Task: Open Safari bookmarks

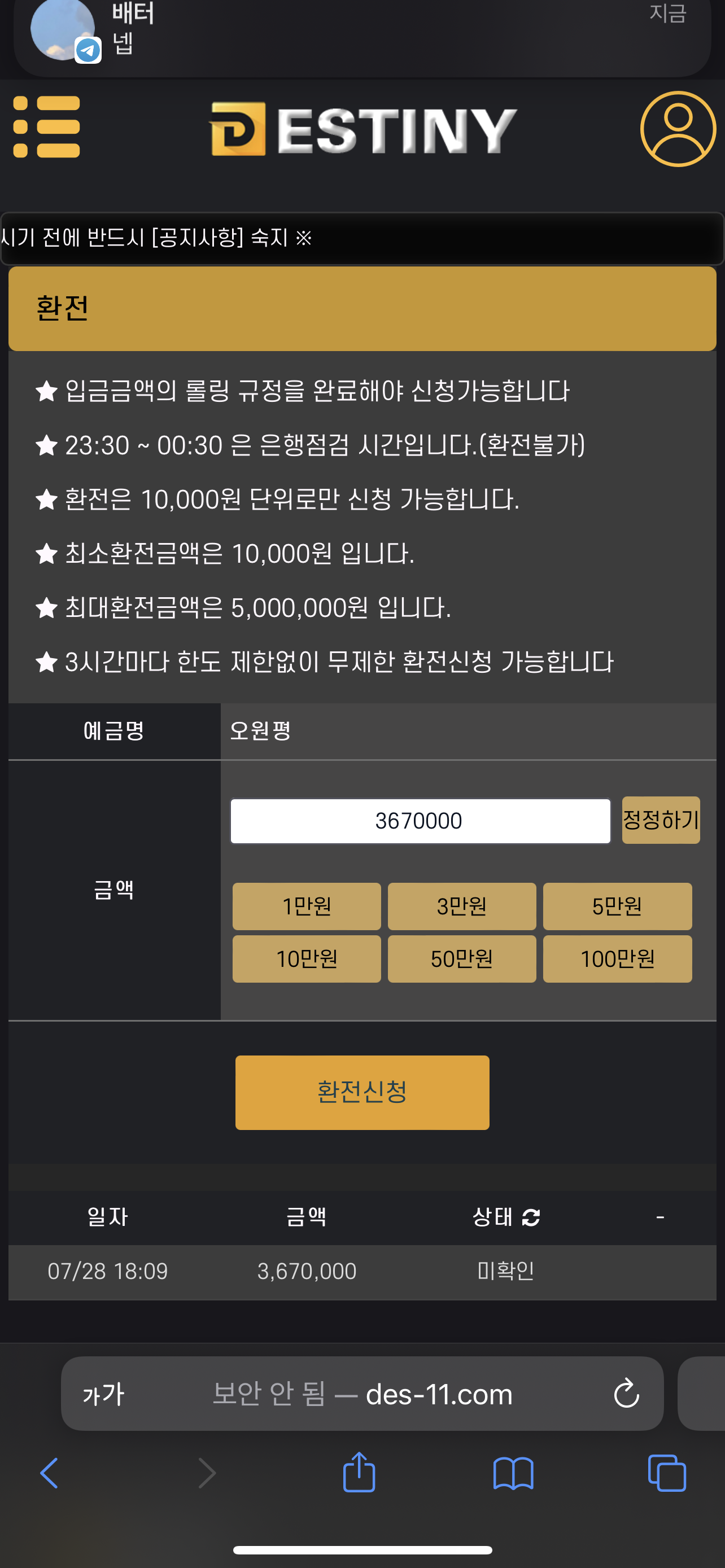Action: pos(513,1473)
